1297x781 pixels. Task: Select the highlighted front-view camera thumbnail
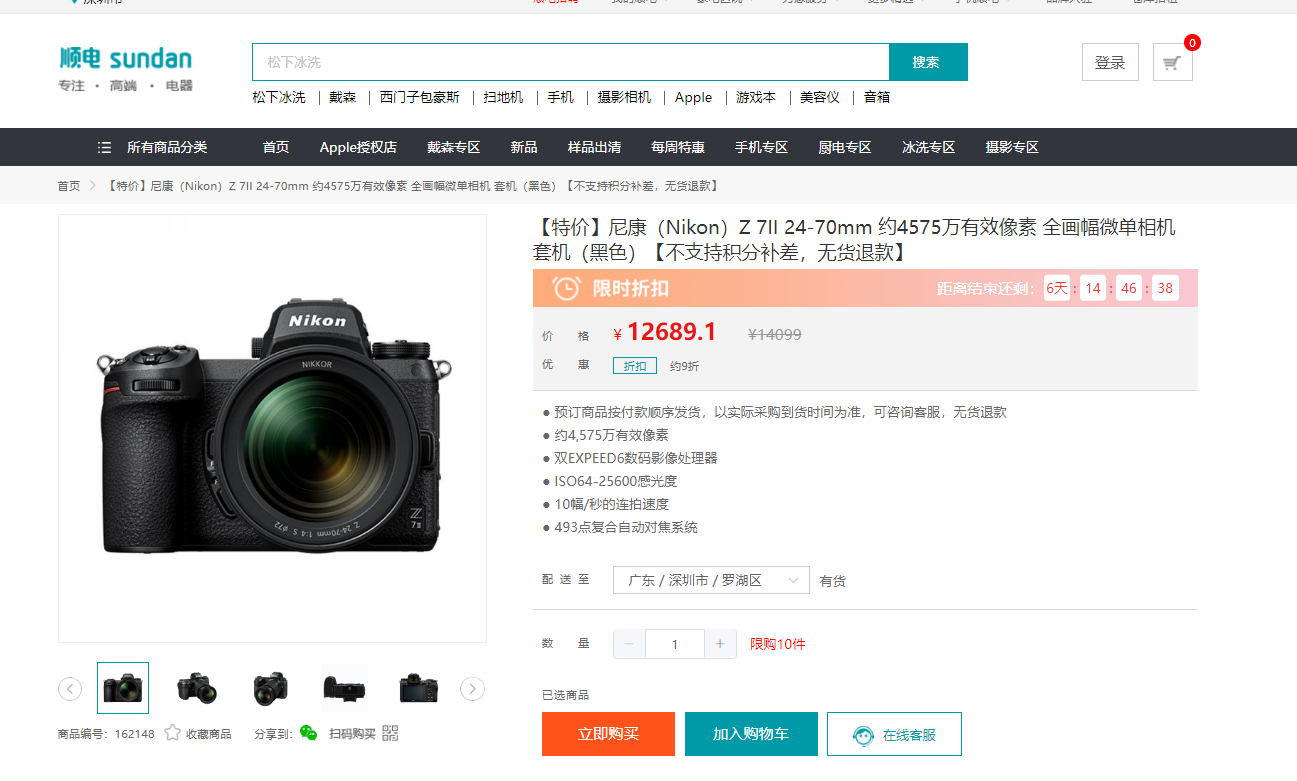point(123,688)
